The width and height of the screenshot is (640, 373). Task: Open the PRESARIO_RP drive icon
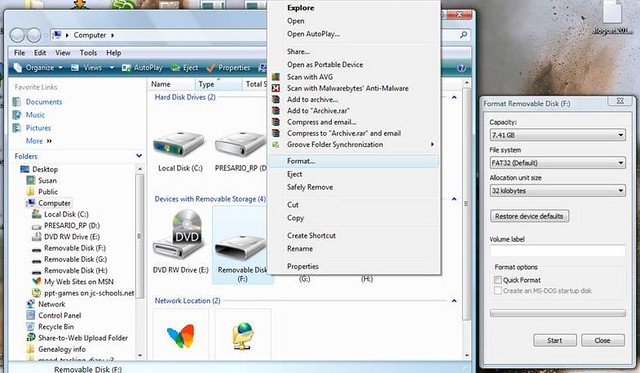241,145
